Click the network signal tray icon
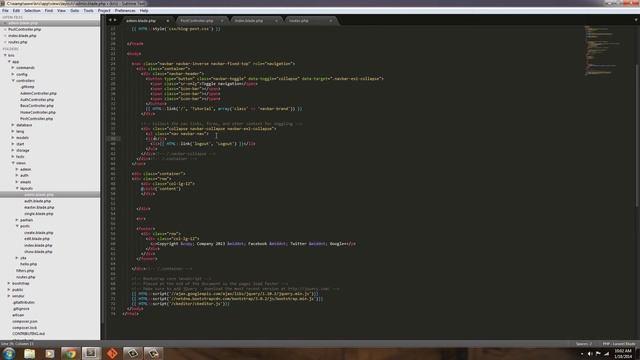This screenshot has height=360, width=640. pyautogui.click(x=607, y=354)
